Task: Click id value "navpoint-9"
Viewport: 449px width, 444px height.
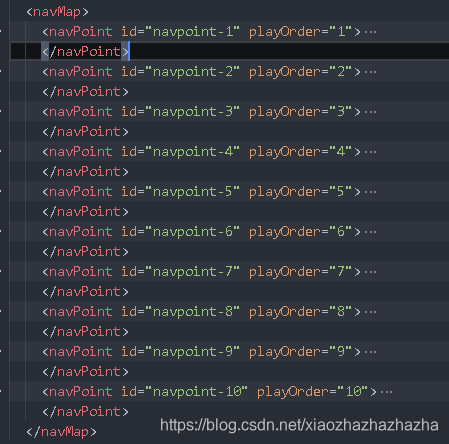Action: click(x=192, y=352)
